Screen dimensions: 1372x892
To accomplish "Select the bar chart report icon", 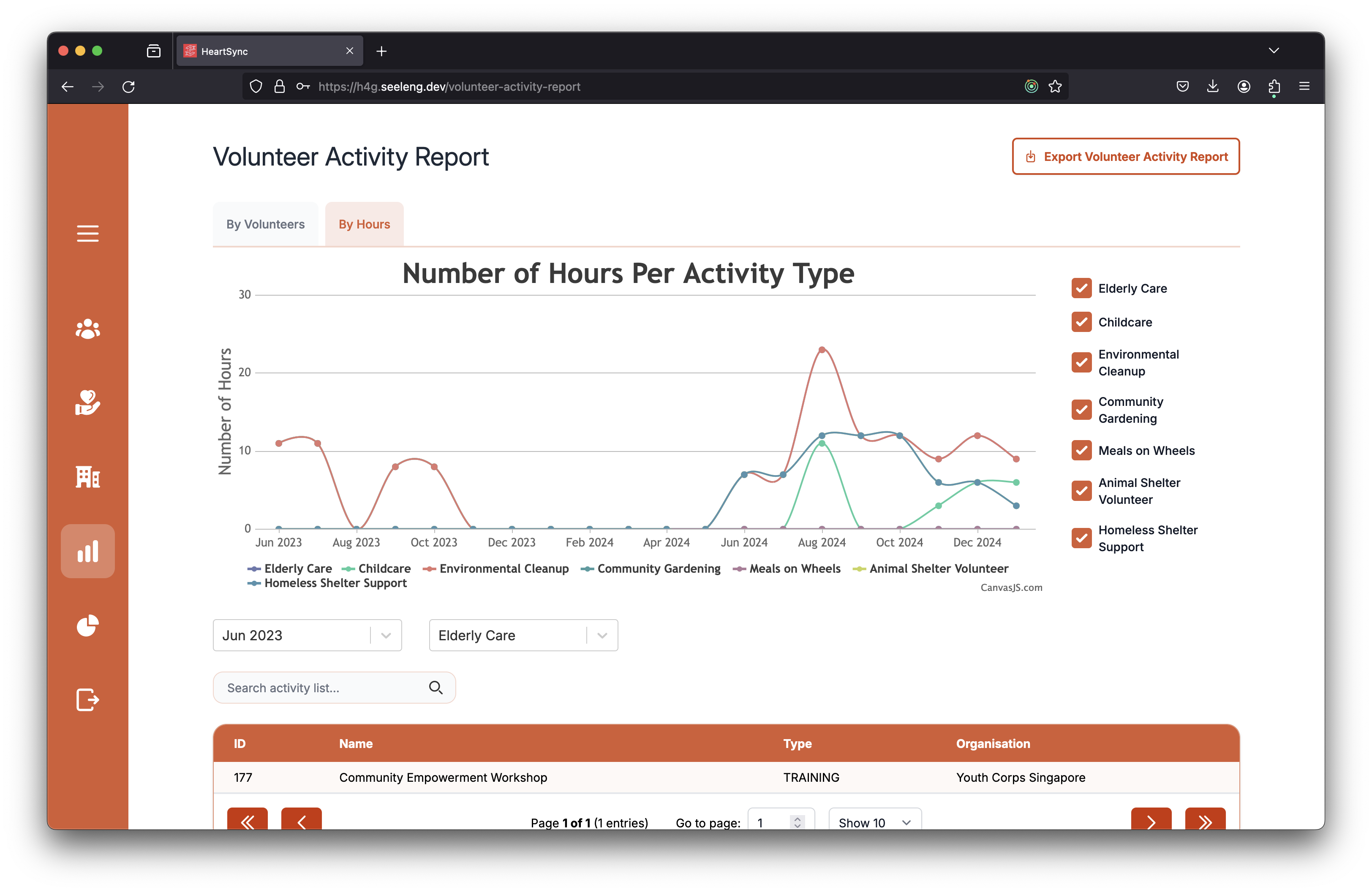I will tap(87, 552).
